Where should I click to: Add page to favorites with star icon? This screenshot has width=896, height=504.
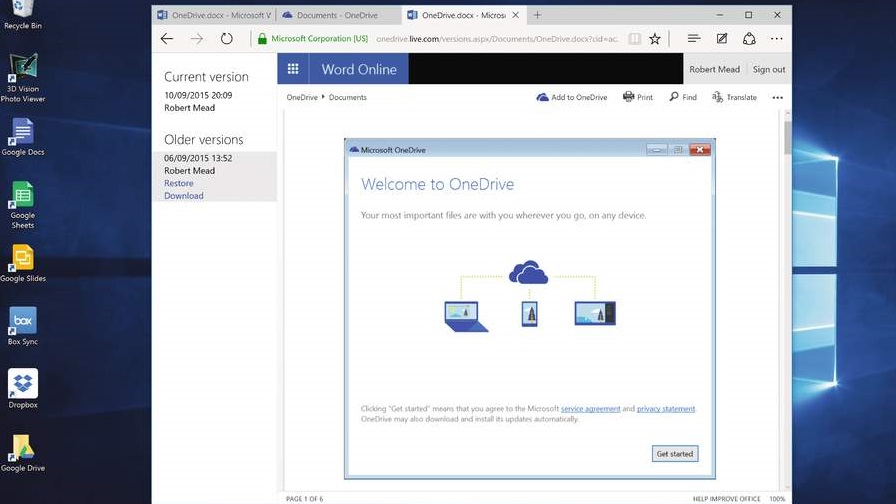click(x=655, y=39)
